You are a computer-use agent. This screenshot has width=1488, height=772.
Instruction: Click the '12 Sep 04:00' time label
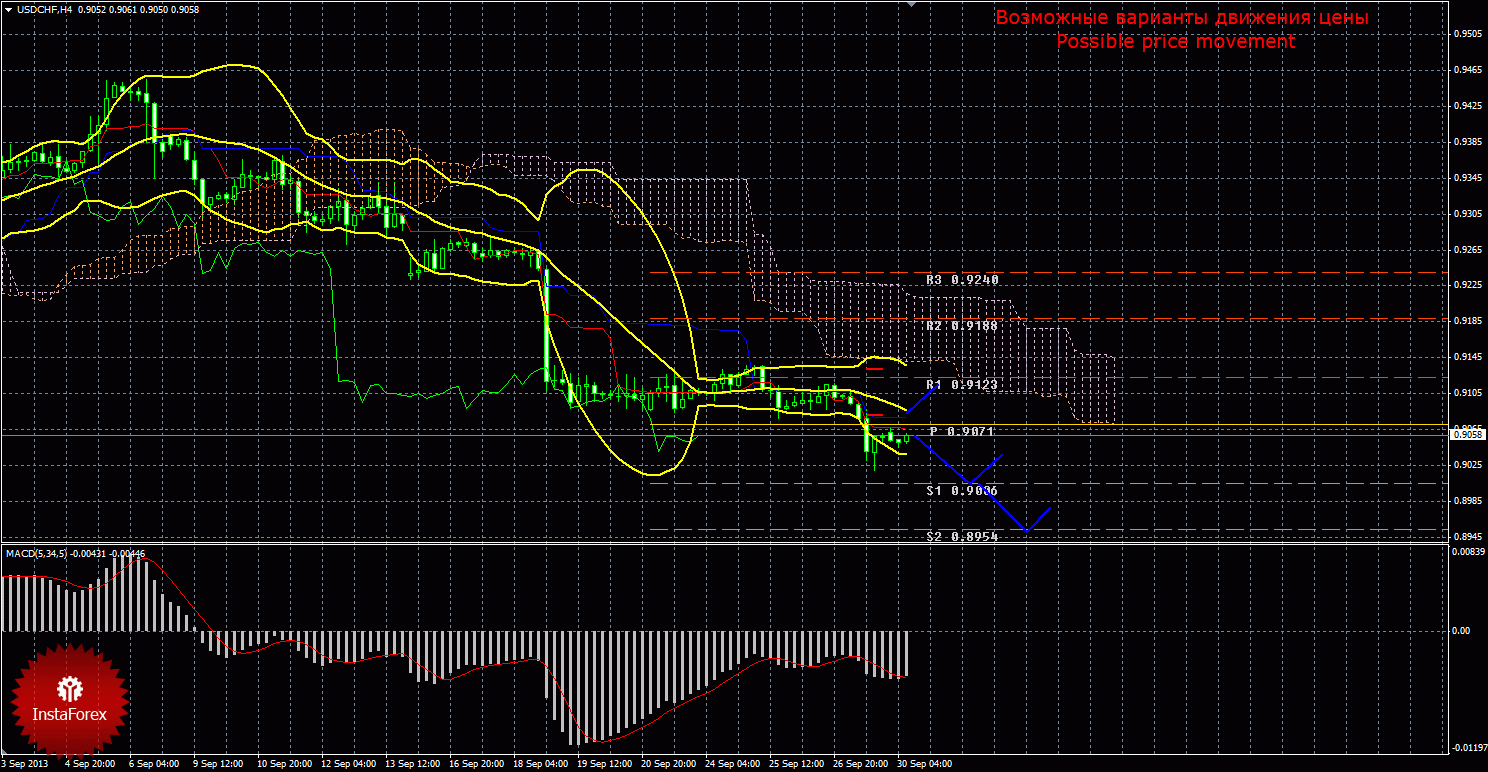click(x=347, y=764)
